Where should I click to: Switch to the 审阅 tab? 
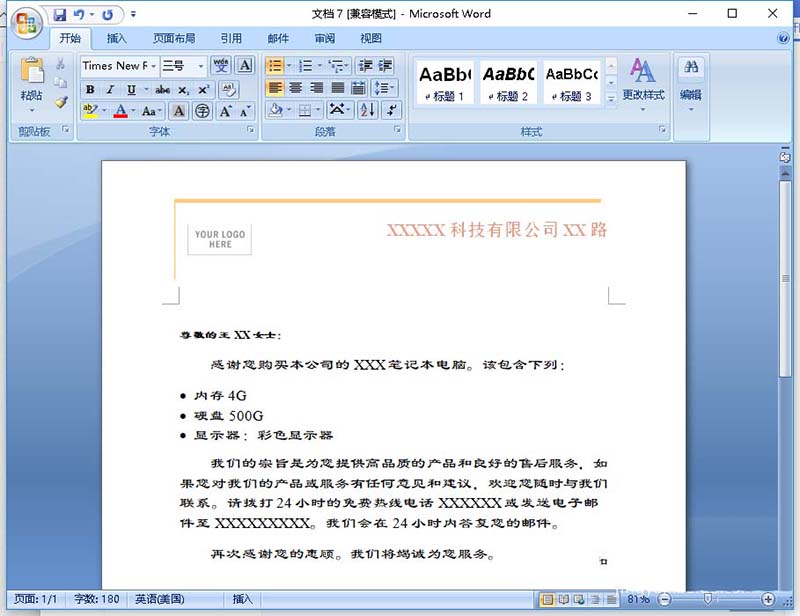coord(324,38)
